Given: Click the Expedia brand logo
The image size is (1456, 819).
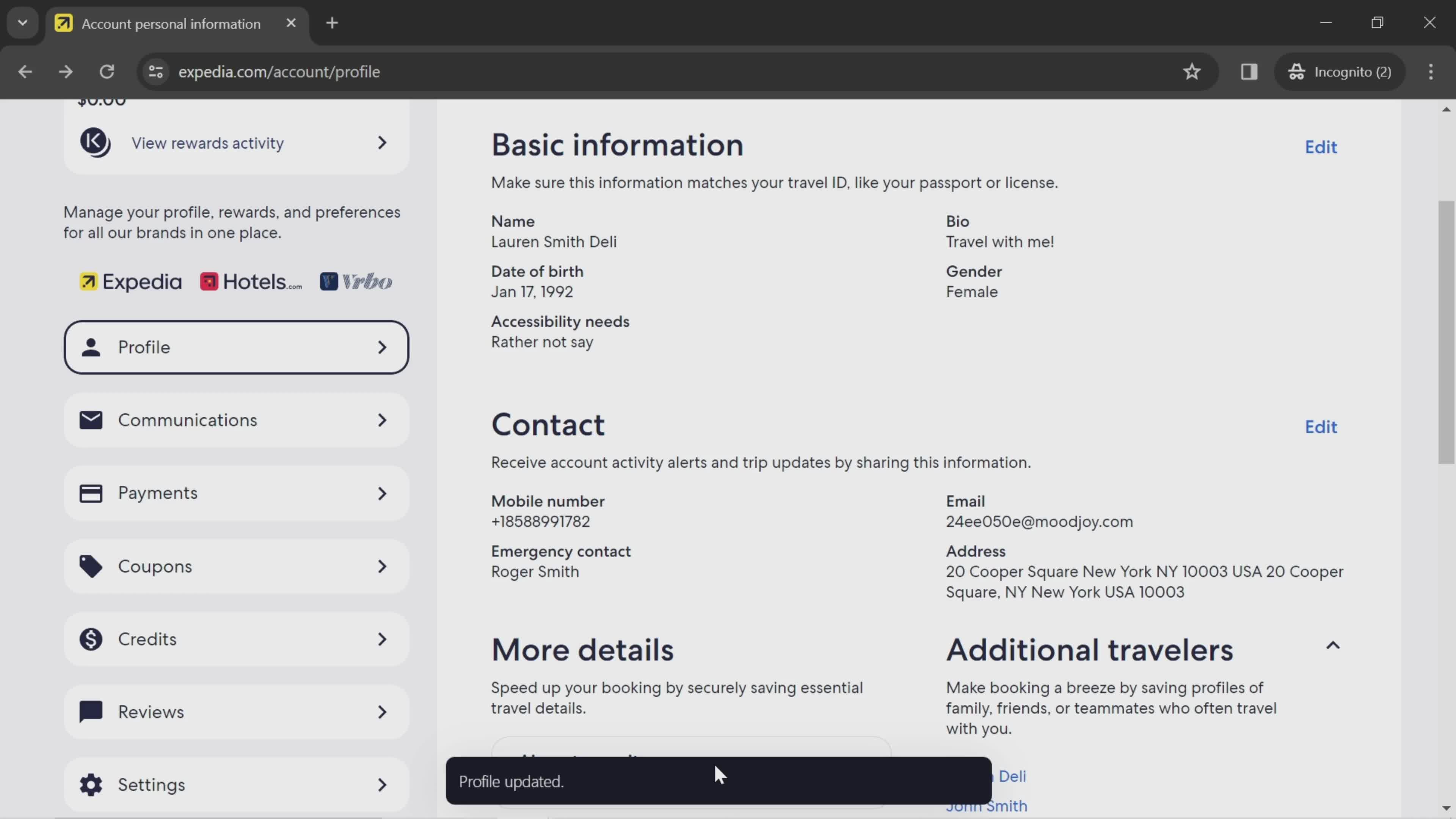Looking at the screenshot, I should click(130, 281).
